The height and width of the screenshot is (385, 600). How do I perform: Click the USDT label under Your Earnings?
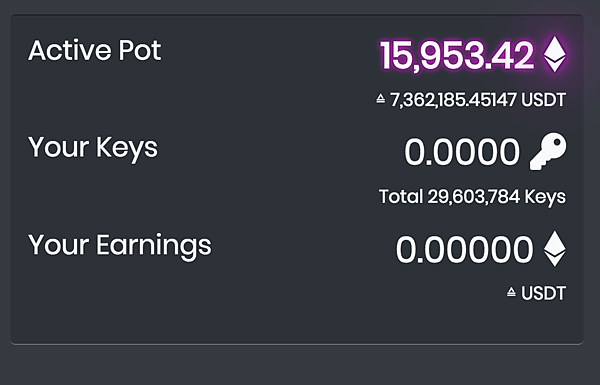543,294
